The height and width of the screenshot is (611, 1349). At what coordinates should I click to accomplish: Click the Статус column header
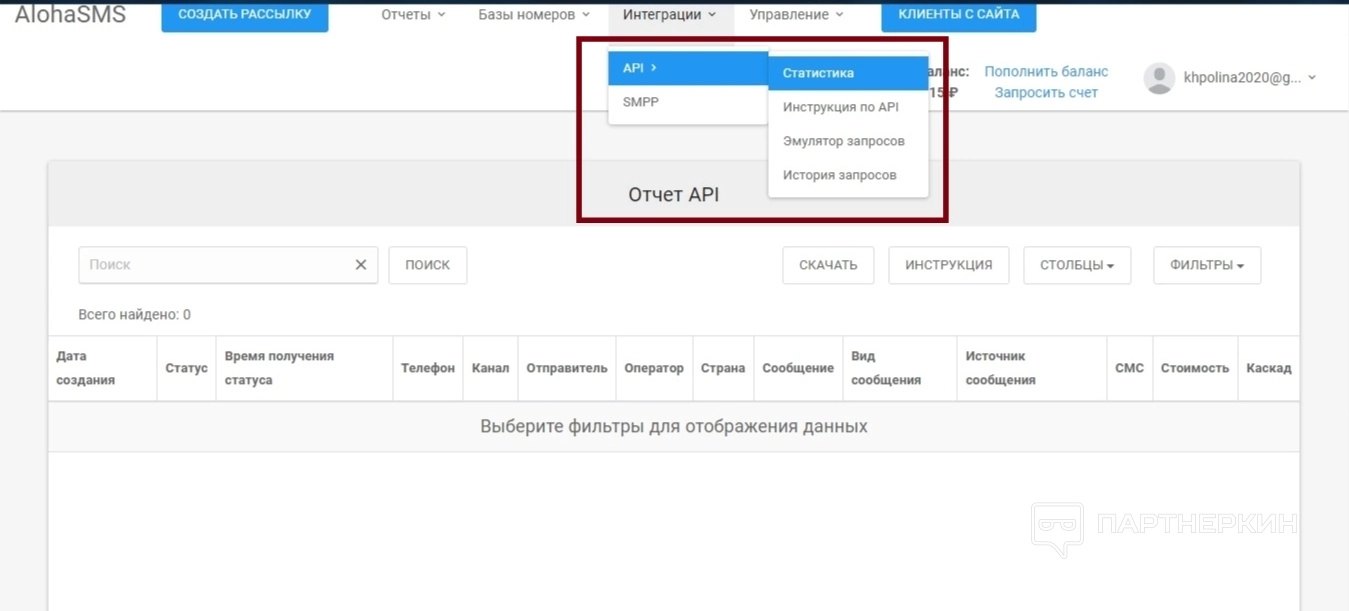pos(186,368)
